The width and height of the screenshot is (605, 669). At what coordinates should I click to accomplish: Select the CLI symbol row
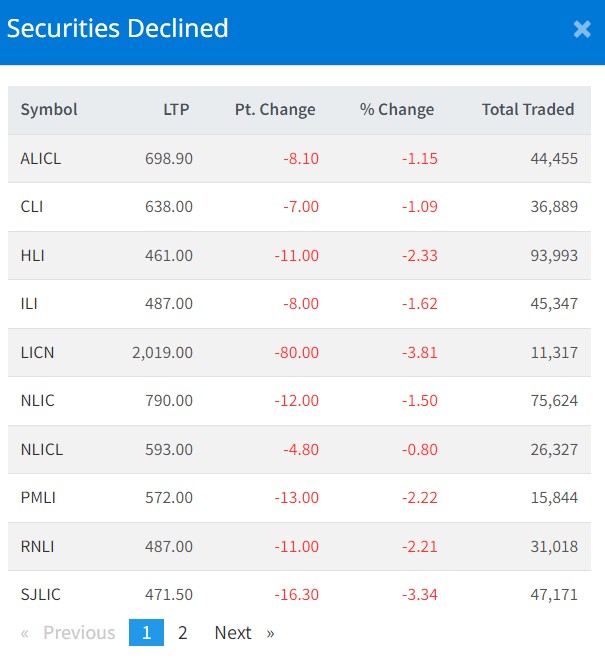32,207
